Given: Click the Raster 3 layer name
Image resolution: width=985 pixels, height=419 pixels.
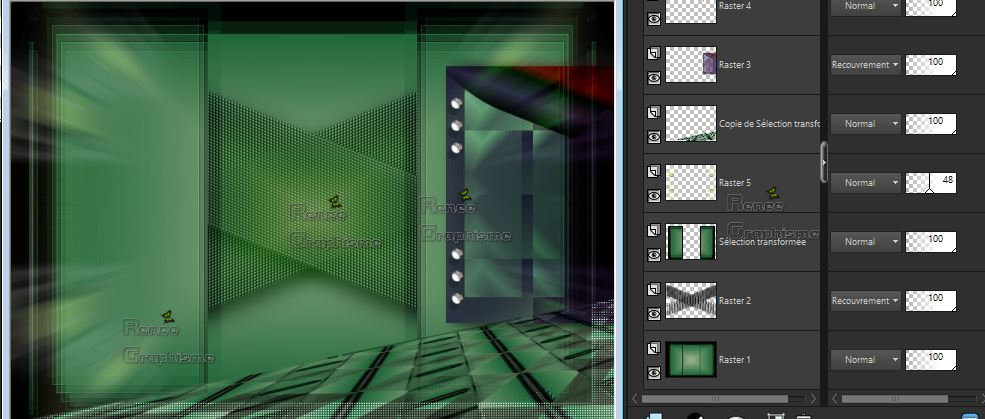Looking at the screenshot, I should pos(734,65).
